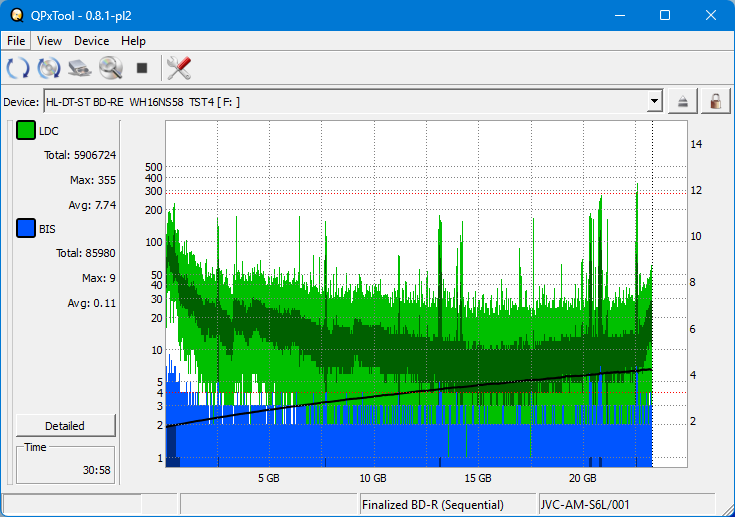Expand the Device dropdown arrow
This screenshot has height=517, width=735.
(x=654, y=102)
